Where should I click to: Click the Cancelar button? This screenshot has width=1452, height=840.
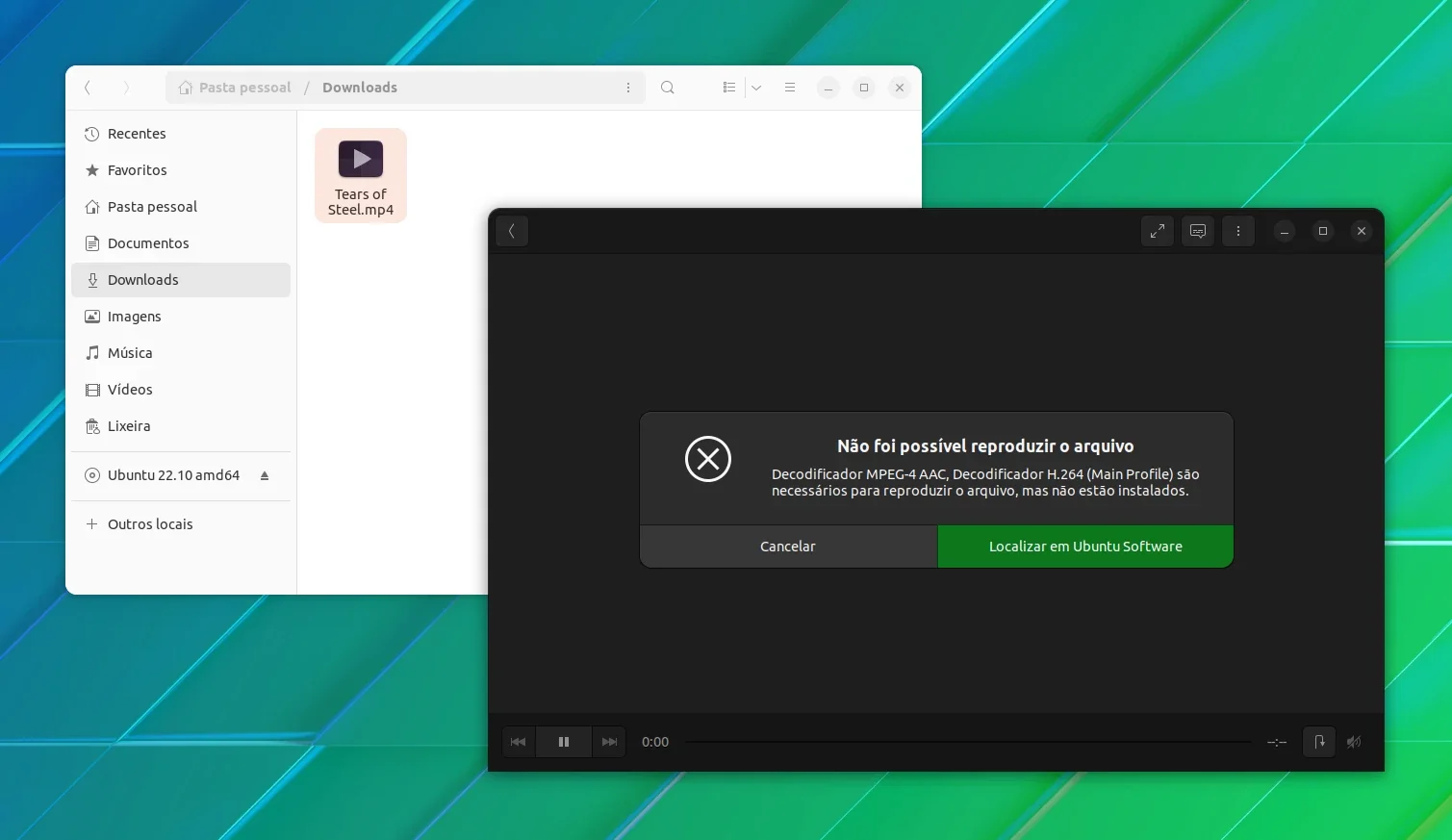click(x=788, y=547)
